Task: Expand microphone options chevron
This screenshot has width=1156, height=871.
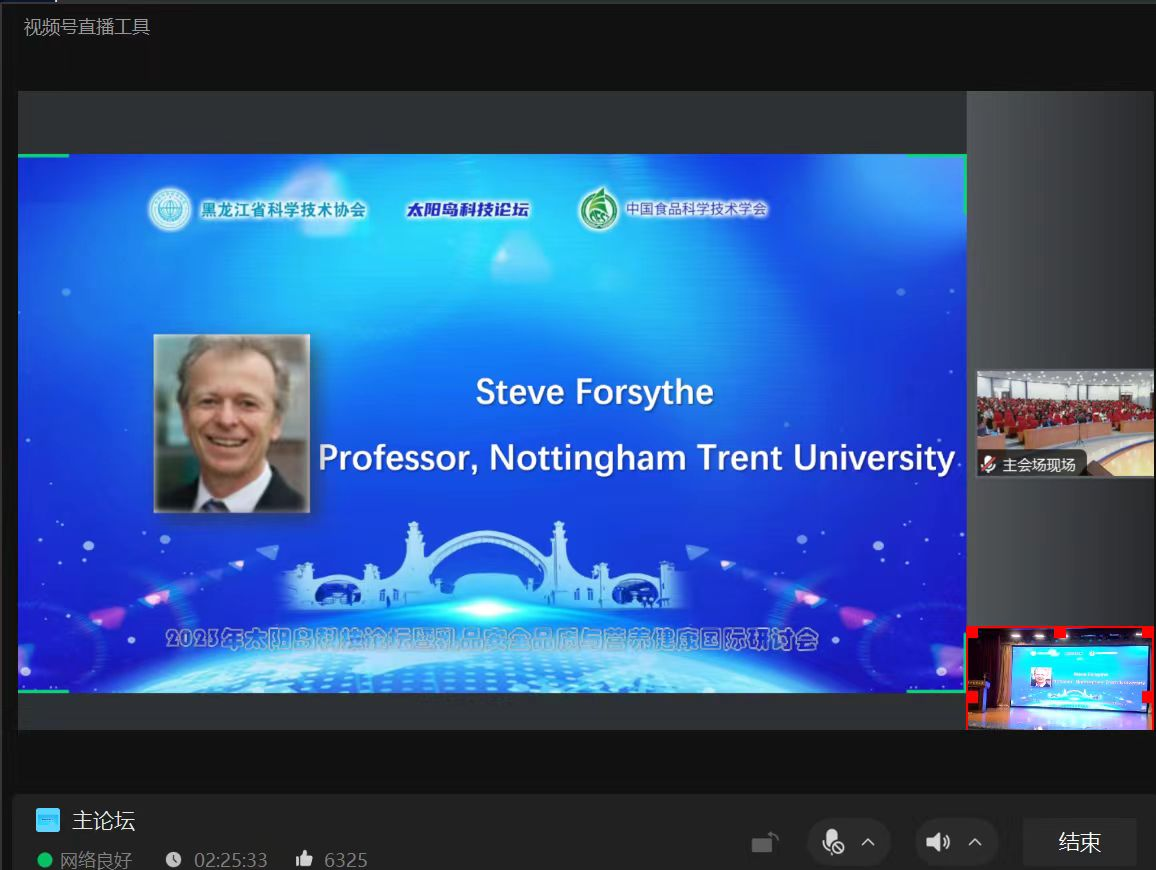Action: (x=868, y=842)
